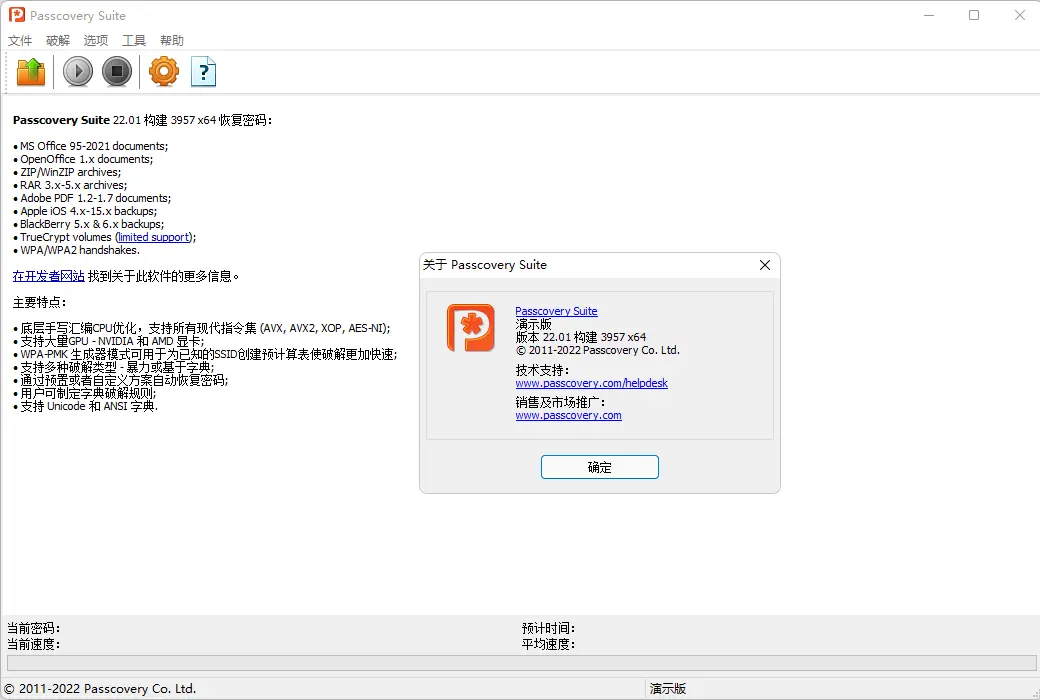Screen dimensions: 1040x700
Task: Click the 销售及市场推广 label in dialog
Action: pyautogui.click(x=560, y=402)
